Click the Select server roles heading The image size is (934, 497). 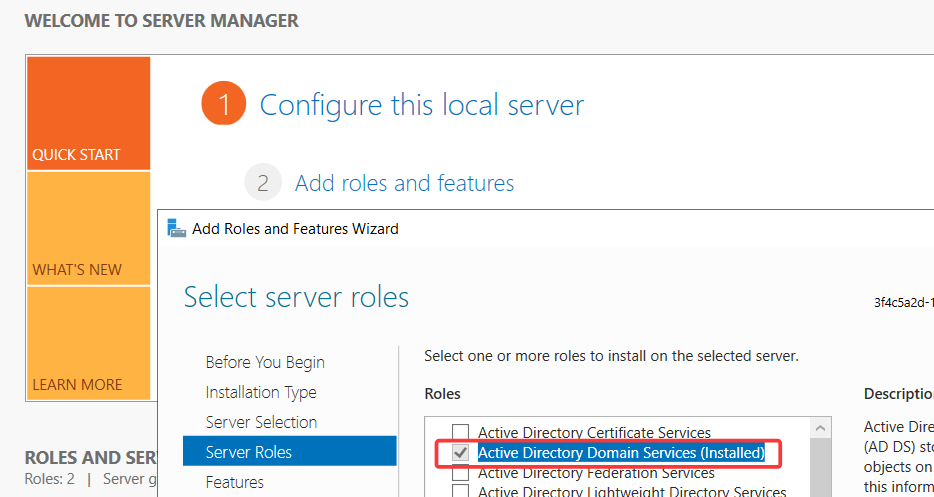[x=296, y=297]
